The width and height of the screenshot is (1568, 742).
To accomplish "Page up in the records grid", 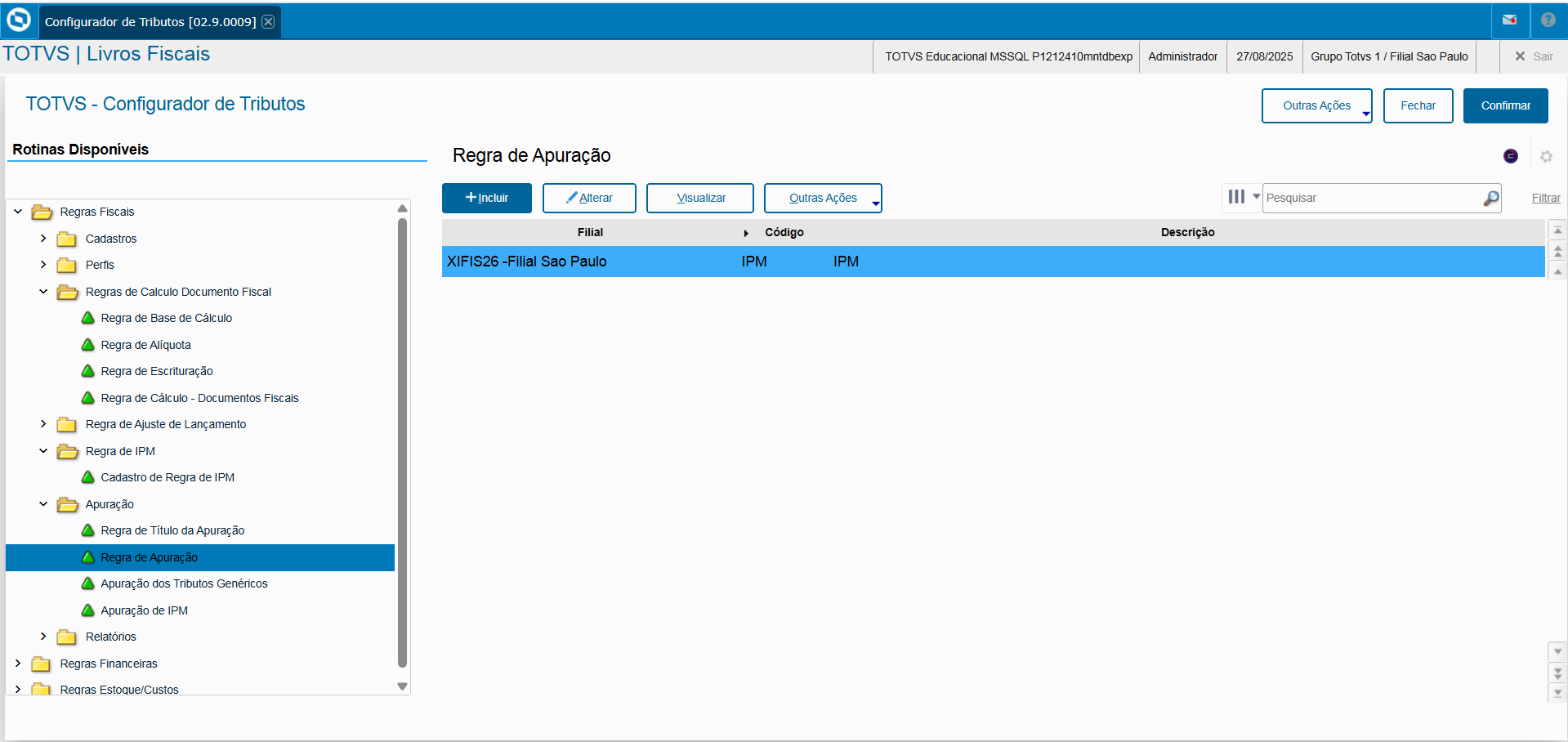I will (1558, 251).
